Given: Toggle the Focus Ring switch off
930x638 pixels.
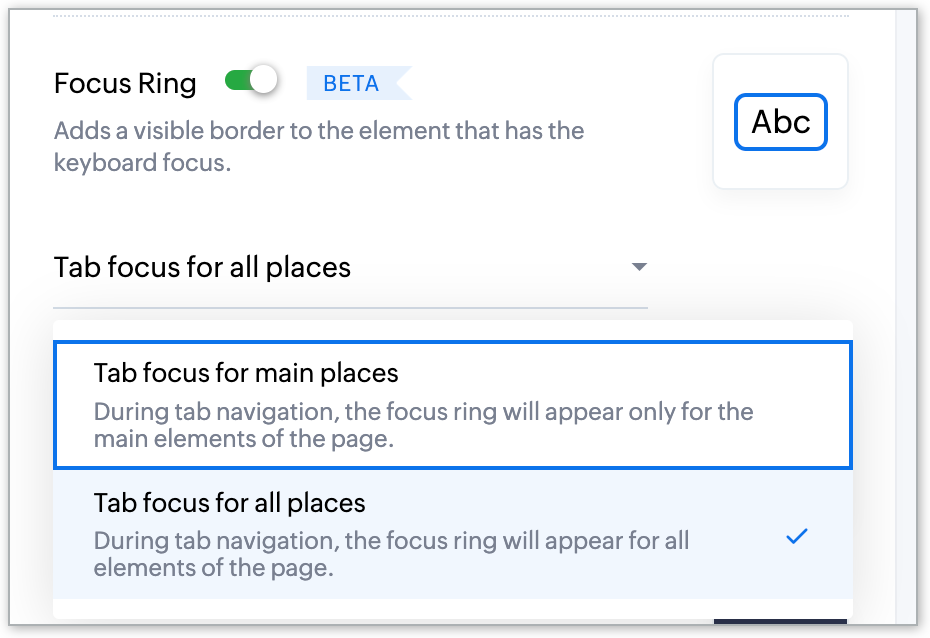Looking at the screenshot, I should (x=250, y=81).
